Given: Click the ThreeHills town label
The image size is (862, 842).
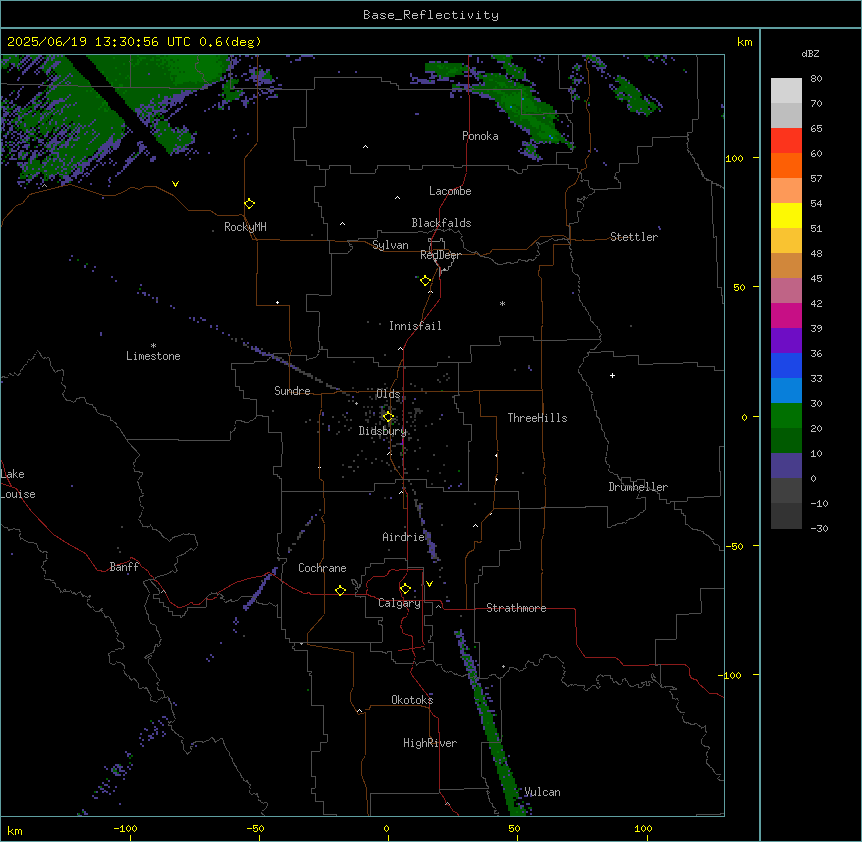Looking at the screenshot, I should [537, 418].
